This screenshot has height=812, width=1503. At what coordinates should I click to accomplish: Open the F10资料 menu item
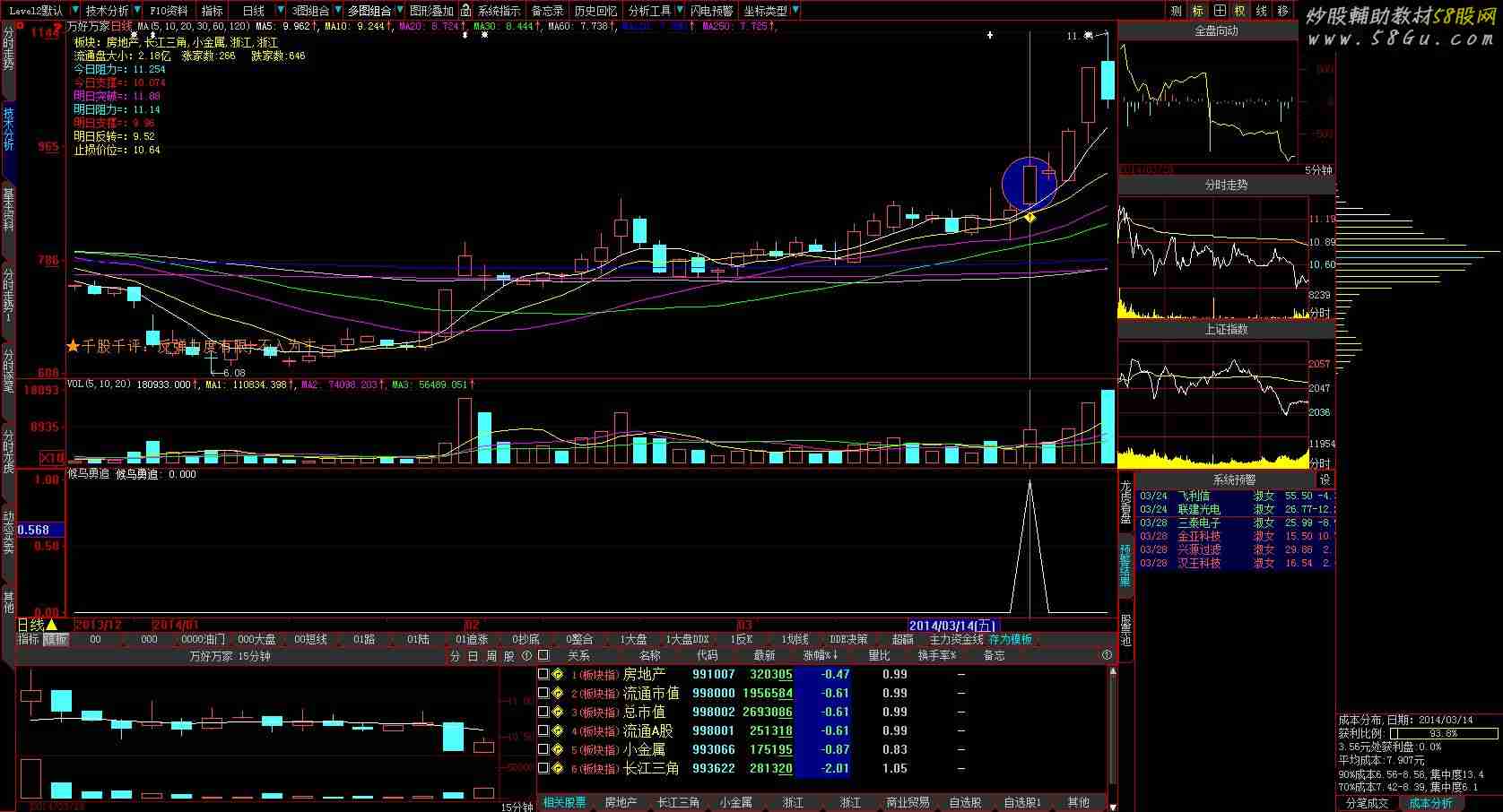[x=169, y=11]
